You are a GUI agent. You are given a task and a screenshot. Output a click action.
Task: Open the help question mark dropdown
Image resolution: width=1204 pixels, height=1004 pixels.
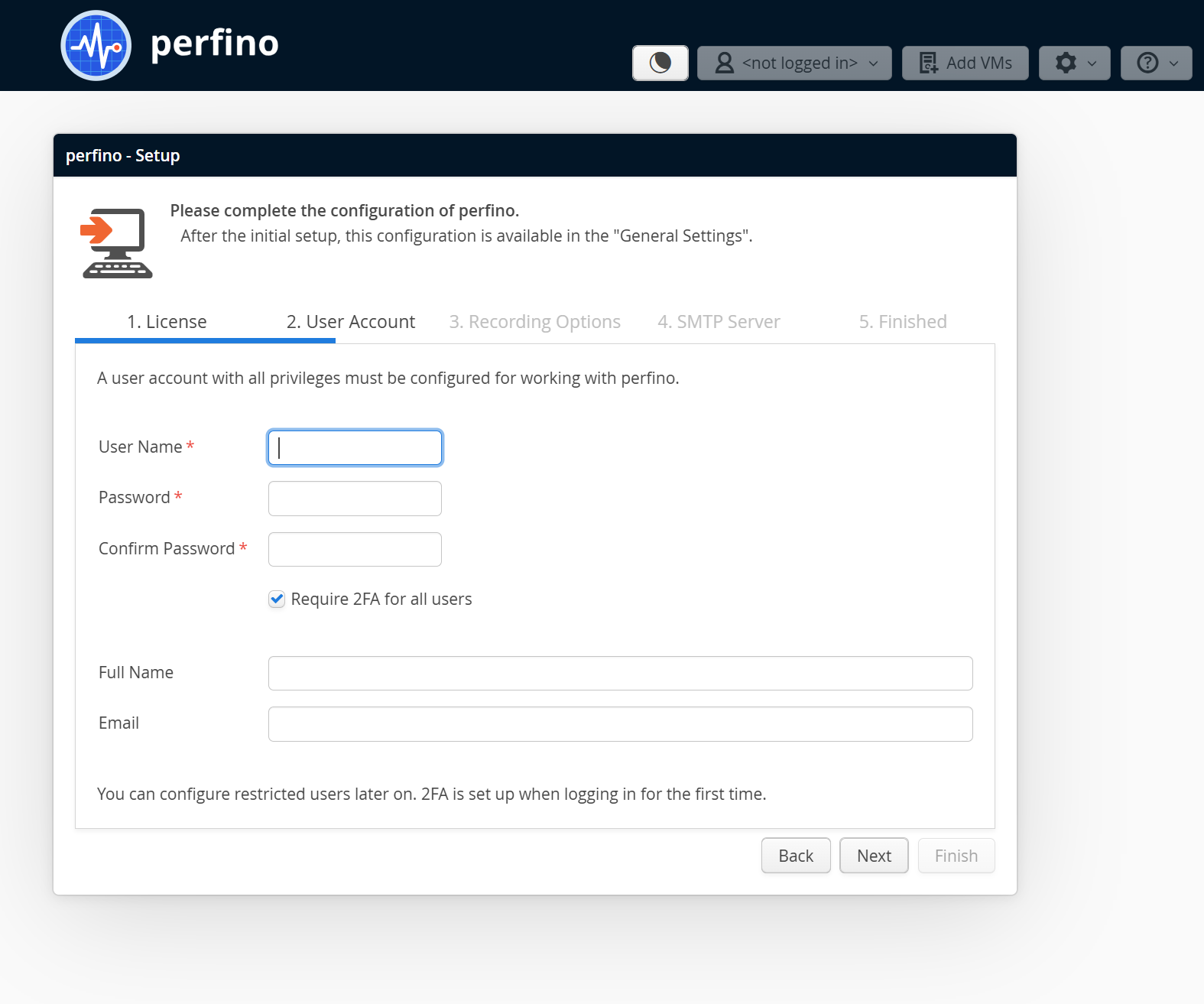click(x=1156, y=63)
